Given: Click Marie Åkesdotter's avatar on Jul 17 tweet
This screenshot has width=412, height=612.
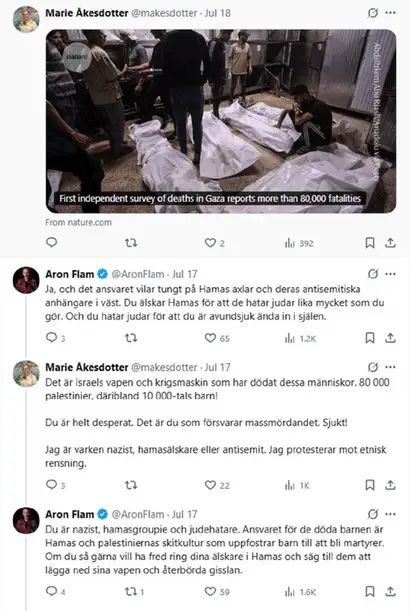Looking at the screenshot, I should 26,374.
